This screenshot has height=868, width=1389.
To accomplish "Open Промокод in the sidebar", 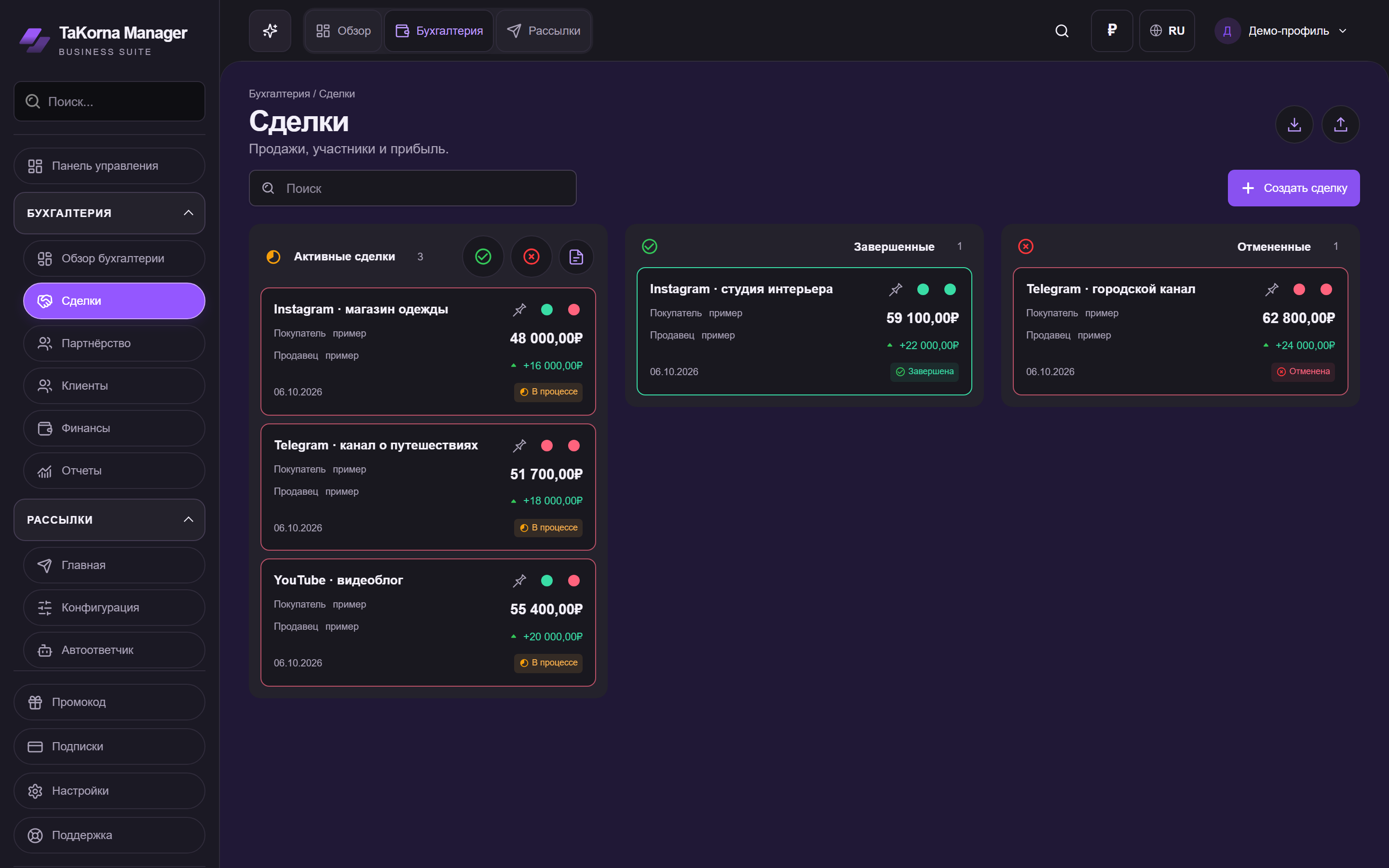I will coord(109,702).
